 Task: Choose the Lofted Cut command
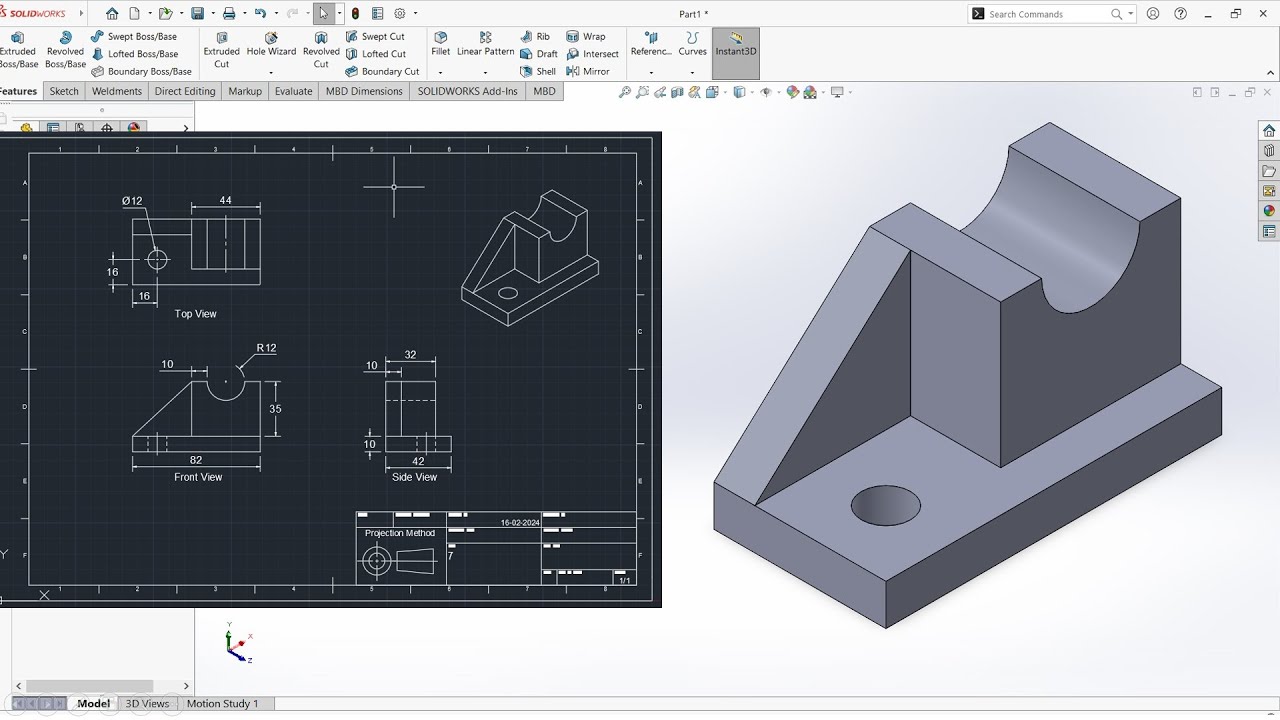tap(375, 54)
